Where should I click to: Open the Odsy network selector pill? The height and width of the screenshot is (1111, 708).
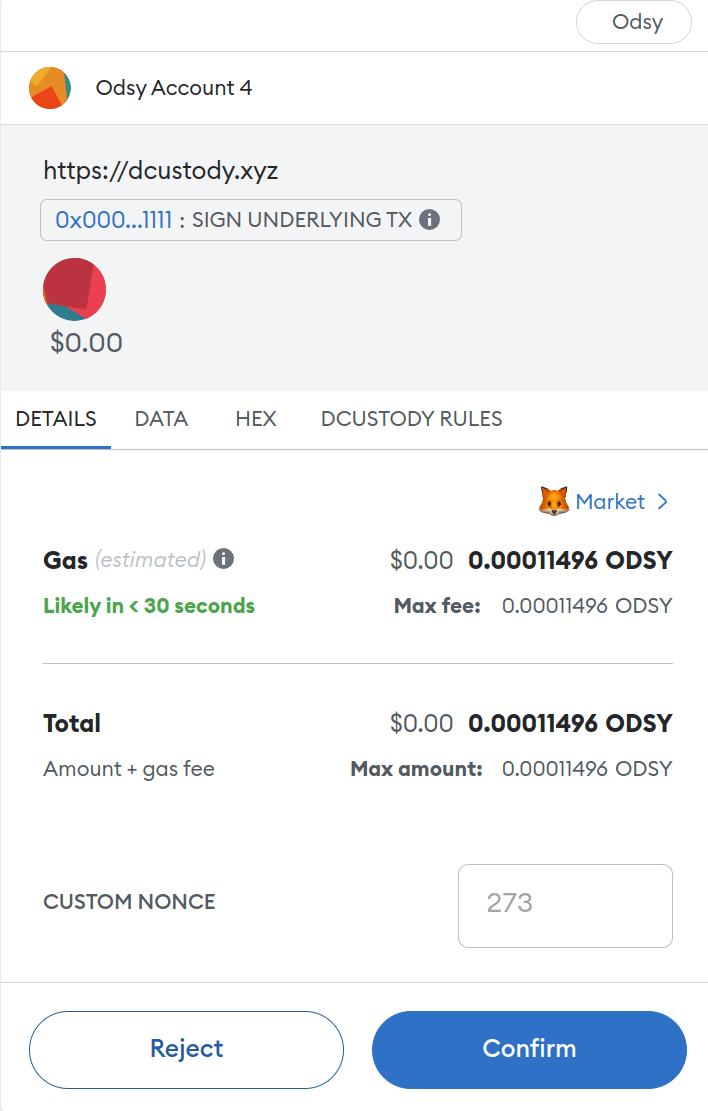634,22
